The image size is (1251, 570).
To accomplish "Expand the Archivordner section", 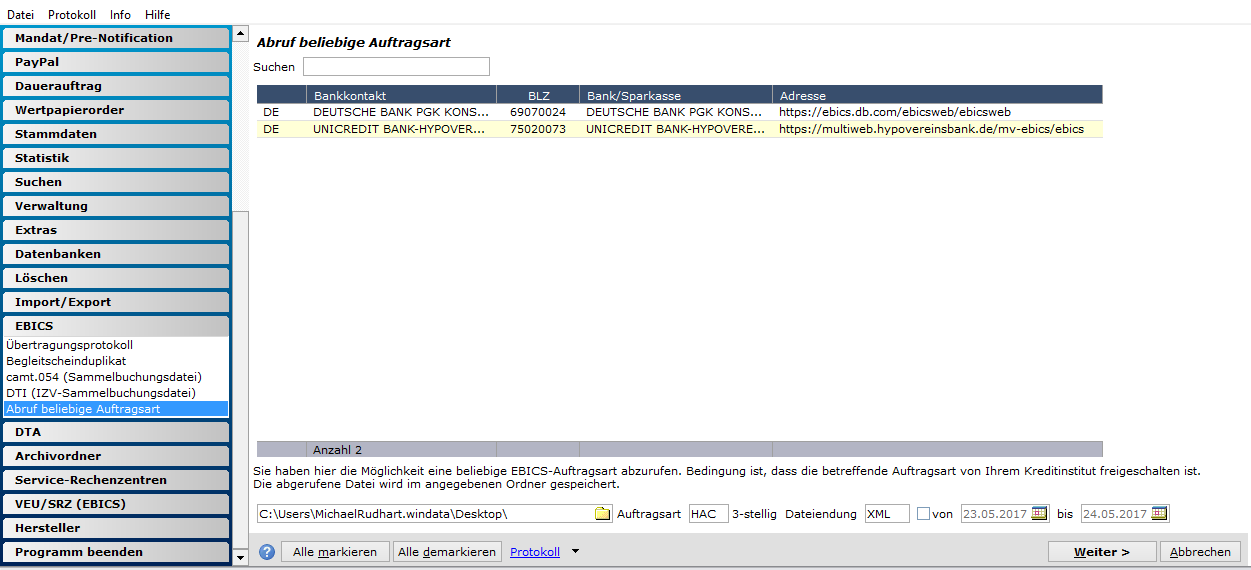I will pos(115,456).
